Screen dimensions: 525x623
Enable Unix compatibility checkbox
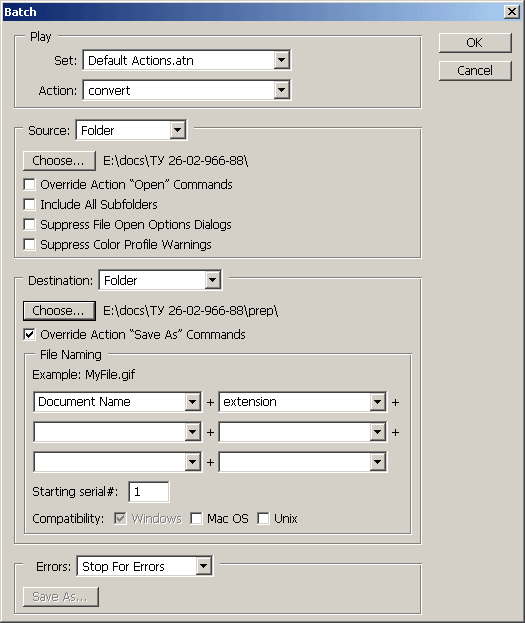(x=263, y=519)
